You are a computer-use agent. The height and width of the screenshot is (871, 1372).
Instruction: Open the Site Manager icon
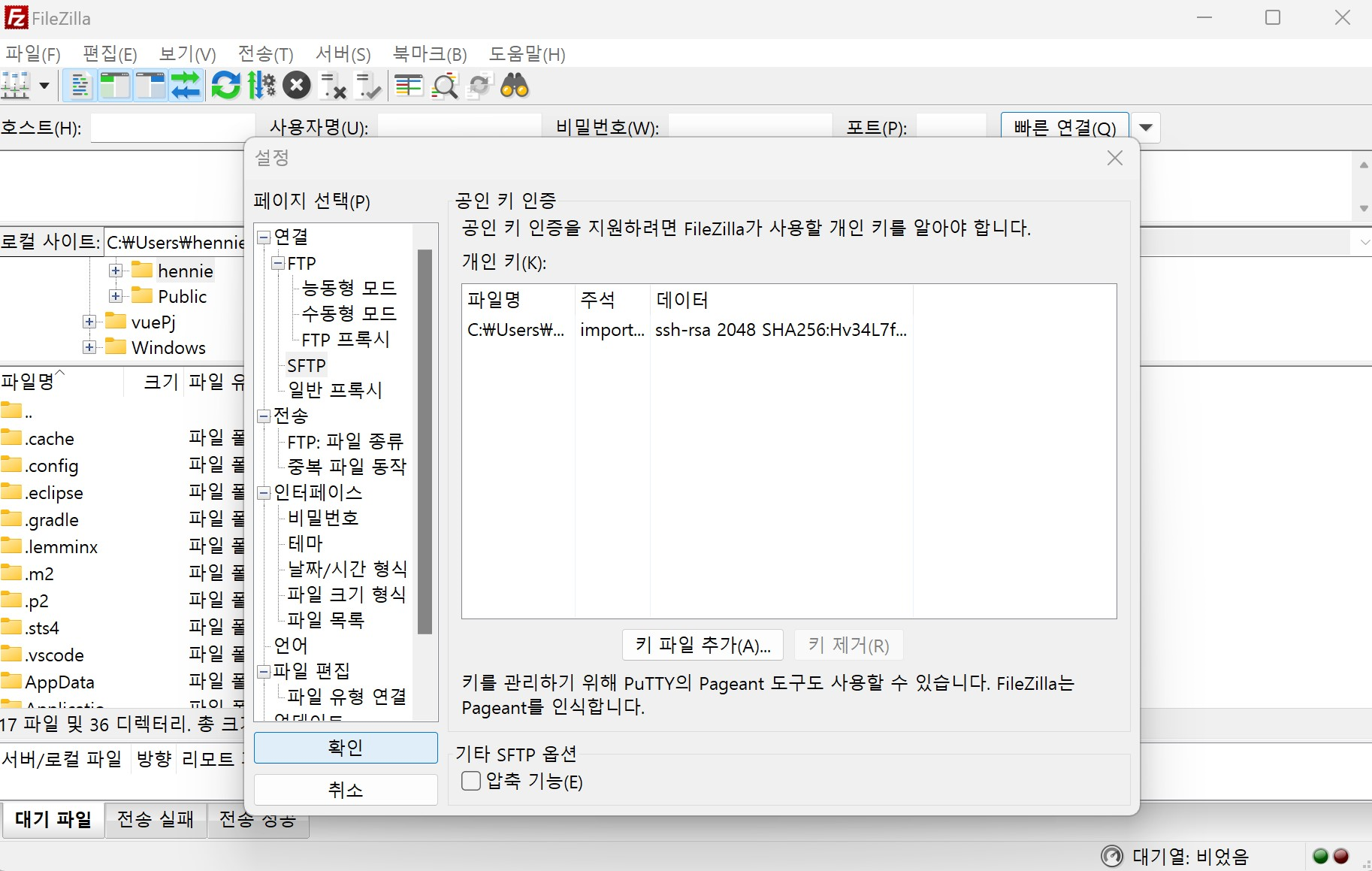(x=16, y=86)
